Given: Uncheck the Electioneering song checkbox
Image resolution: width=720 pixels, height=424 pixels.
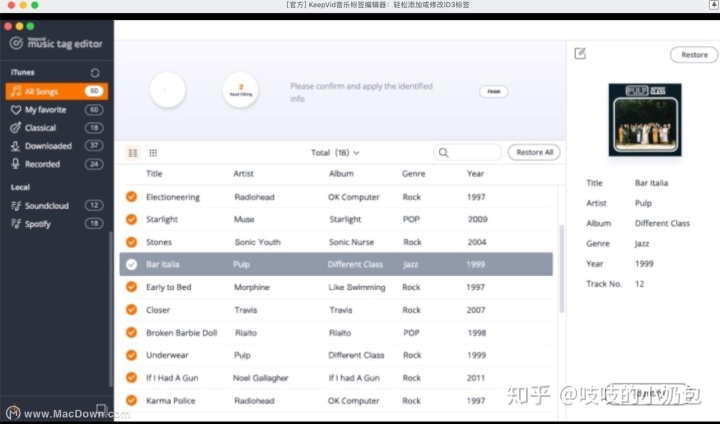Looking at the screenshot, I should (131, 197).
